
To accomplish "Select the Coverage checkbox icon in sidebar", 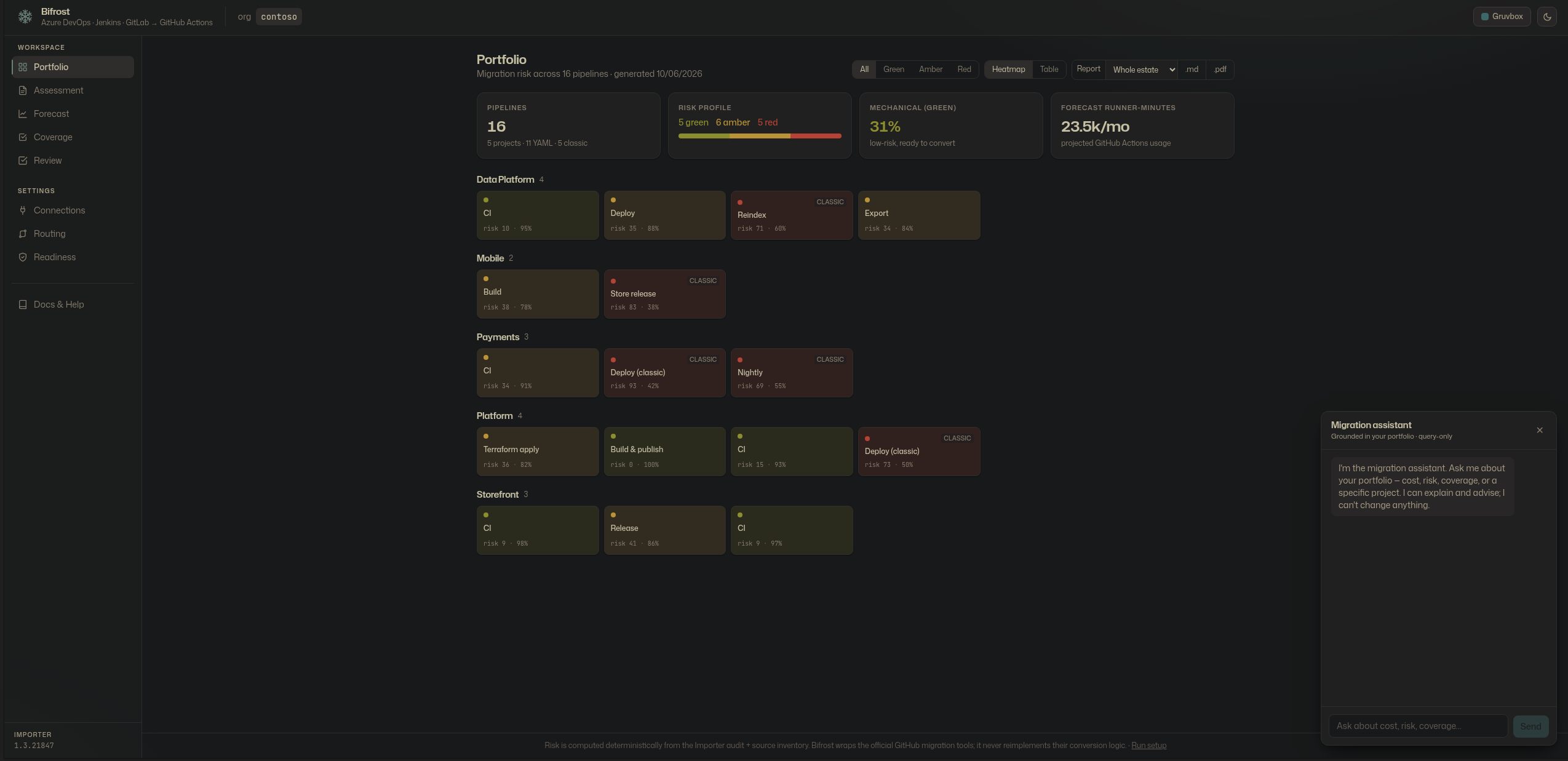I will pos(23,137).
